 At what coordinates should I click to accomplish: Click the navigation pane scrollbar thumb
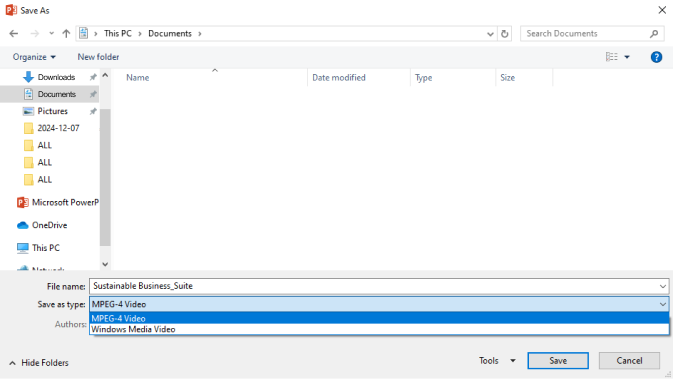point(105,177)
